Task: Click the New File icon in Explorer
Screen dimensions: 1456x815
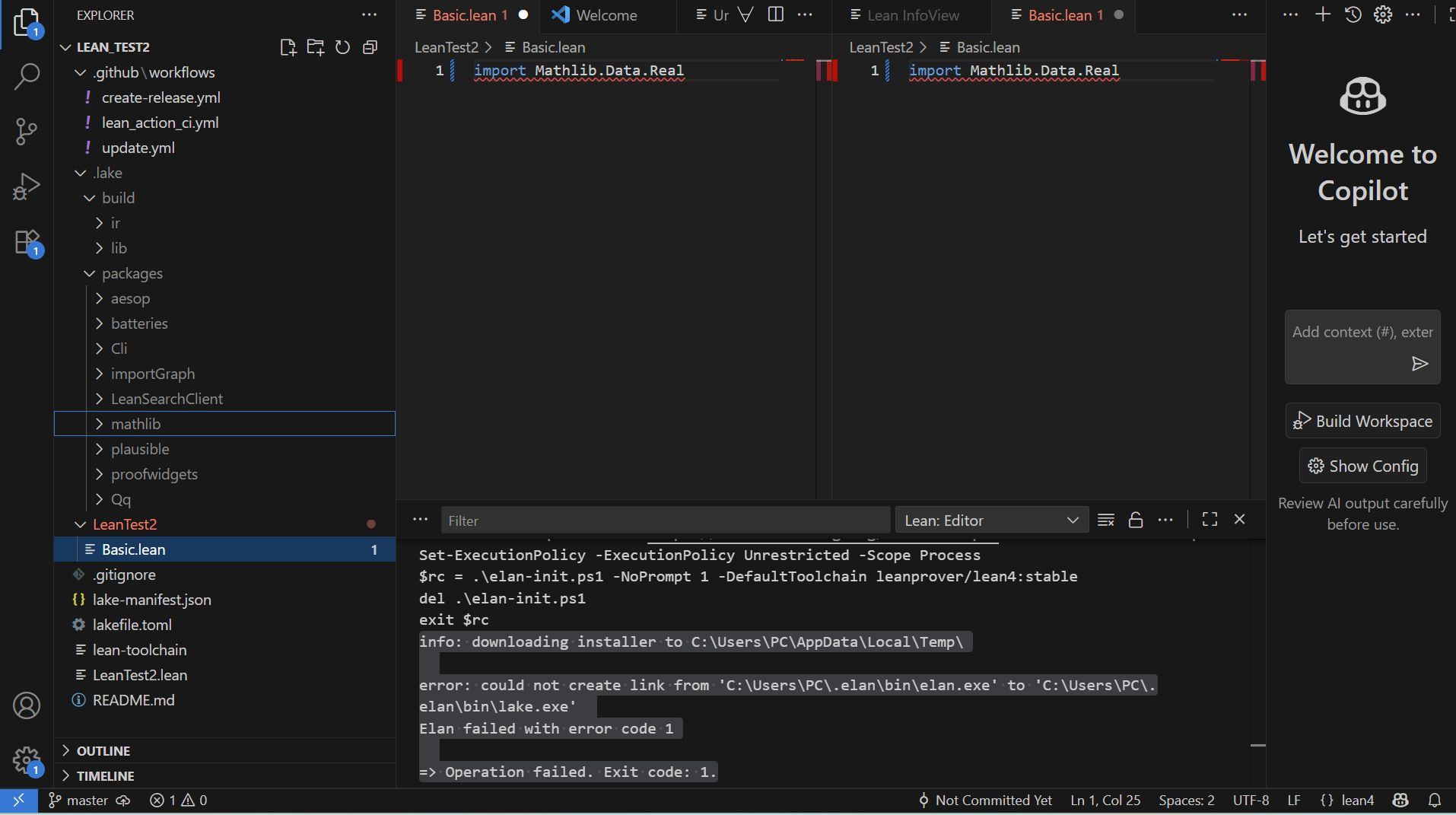Action: click(288, 47)
